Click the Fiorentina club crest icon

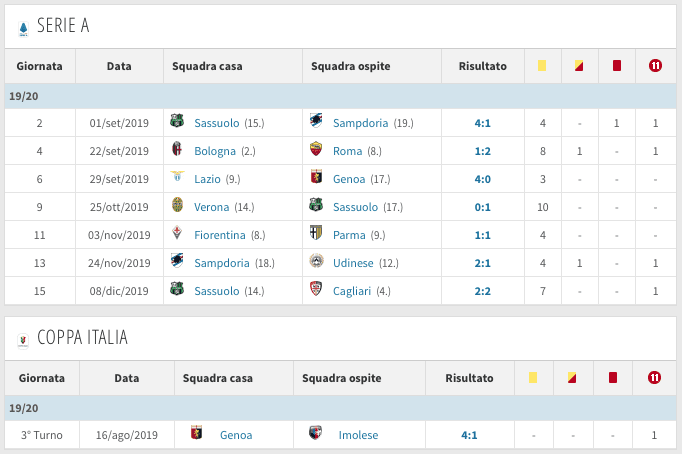point(178,235)
